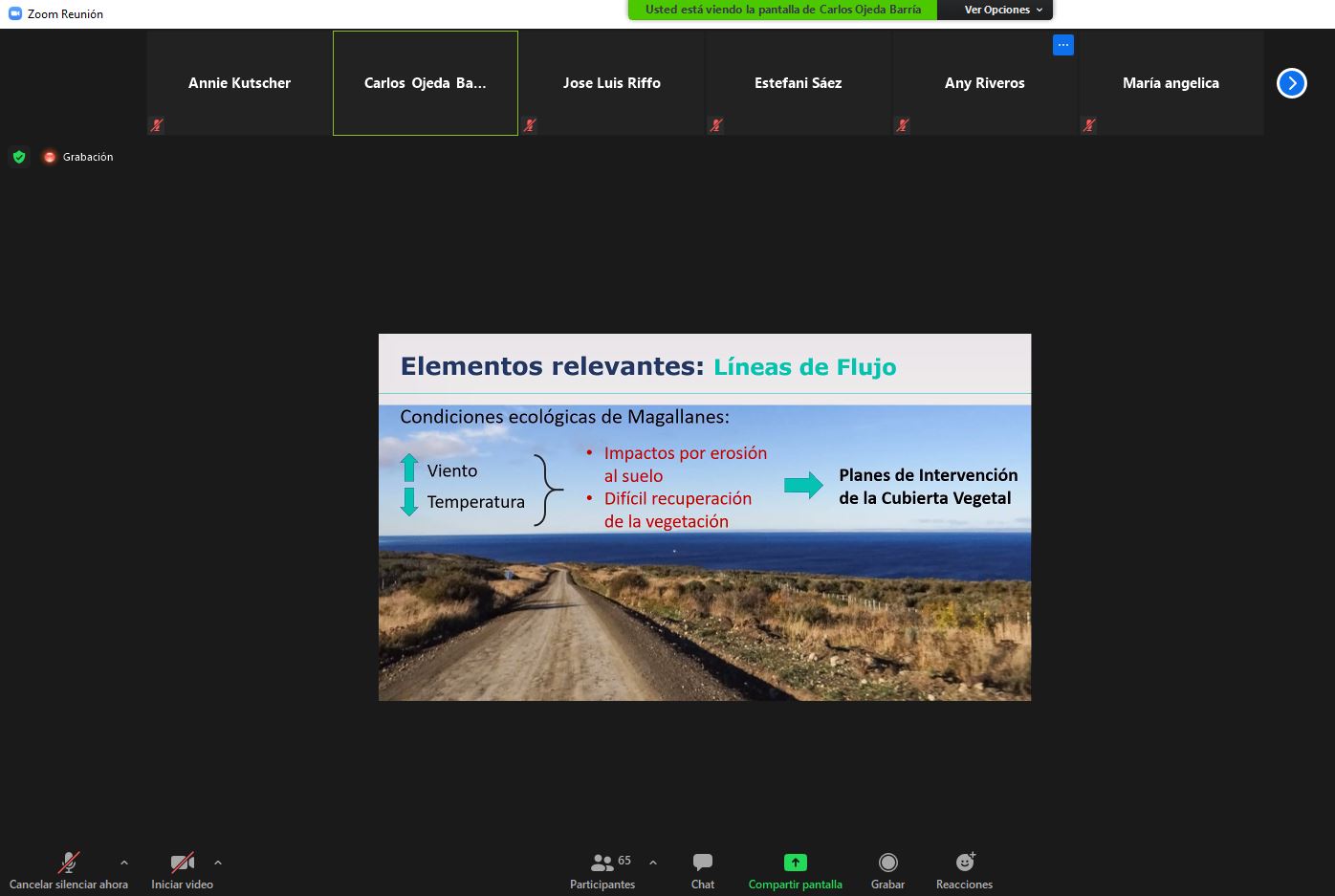Click the green Compartir pantalla icon
The height and width of the screenshot is (896, 1335).
795,863
